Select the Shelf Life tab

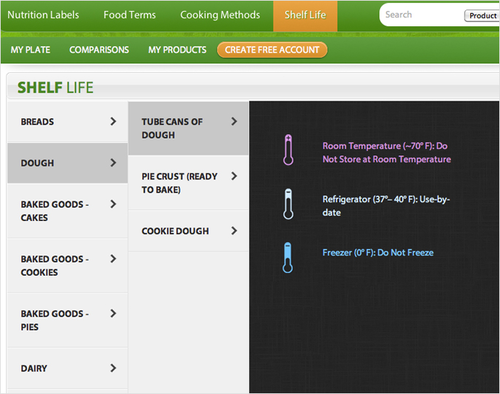coord(305,15)
